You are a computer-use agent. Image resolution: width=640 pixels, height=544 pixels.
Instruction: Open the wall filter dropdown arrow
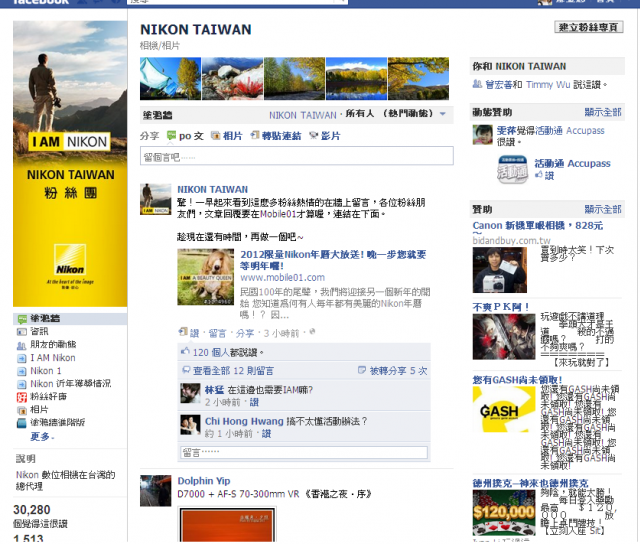pos(443,114)
